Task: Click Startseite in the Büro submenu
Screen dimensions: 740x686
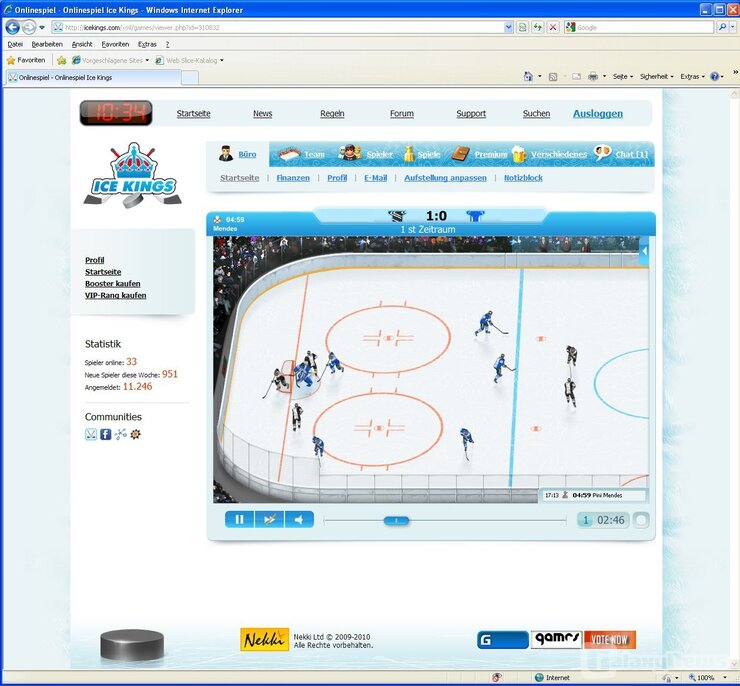Action: pos(239,178)
